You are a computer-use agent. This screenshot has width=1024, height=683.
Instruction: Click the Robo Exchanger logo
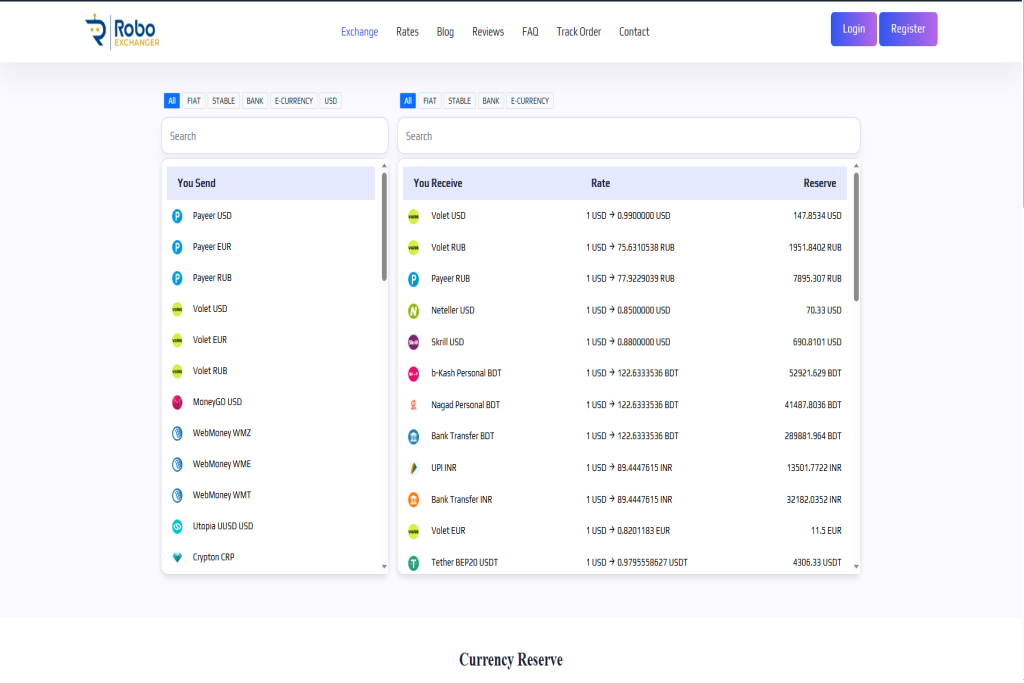tap(122, 31)
